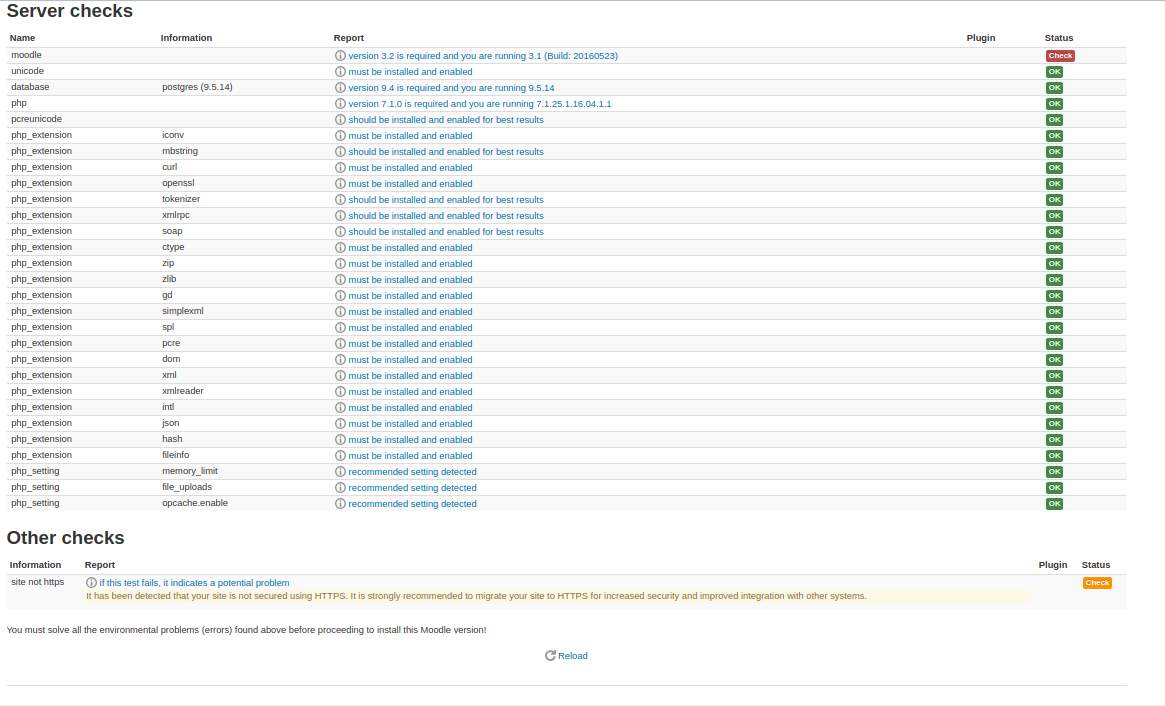Click the info icon in the php version row
The height and width of the screenshot is (706, 1165).
[x=340, y=104]
